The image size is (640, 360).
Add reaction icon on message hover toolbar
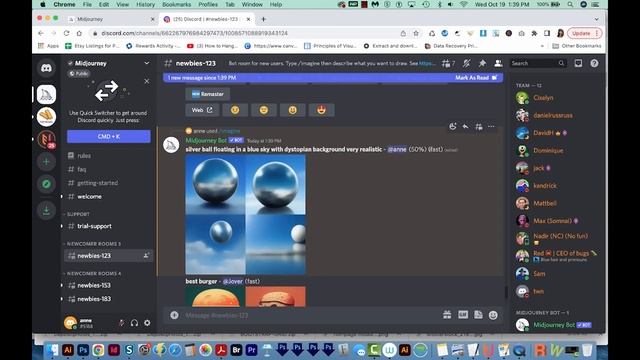[x=453, y=127]
